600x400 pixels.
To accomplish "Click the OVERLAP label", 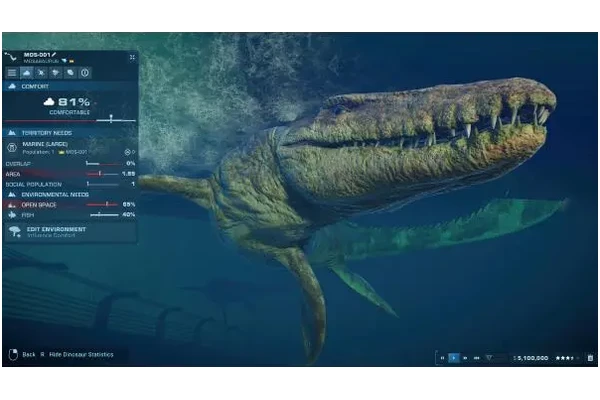I will 18,164.
